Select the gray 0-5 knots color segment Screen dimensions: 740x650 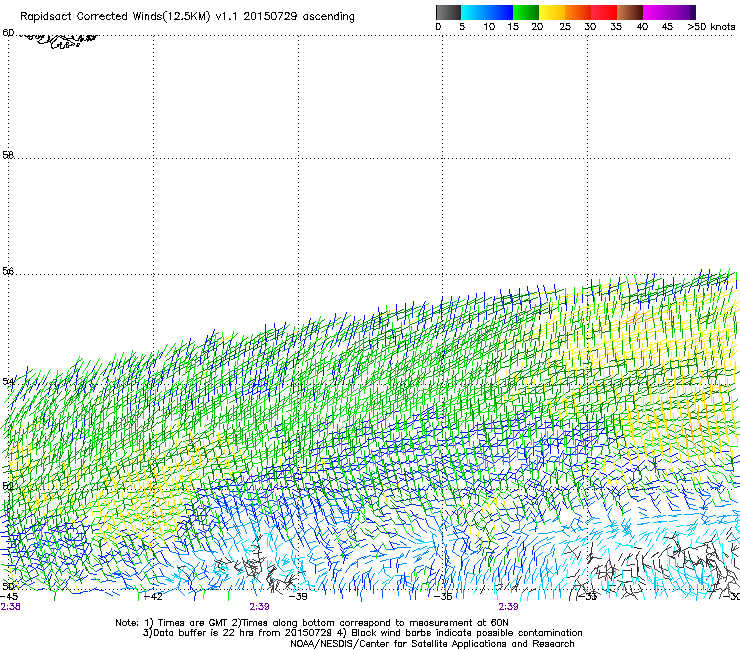pyautogui.click(x=448, y=12)
